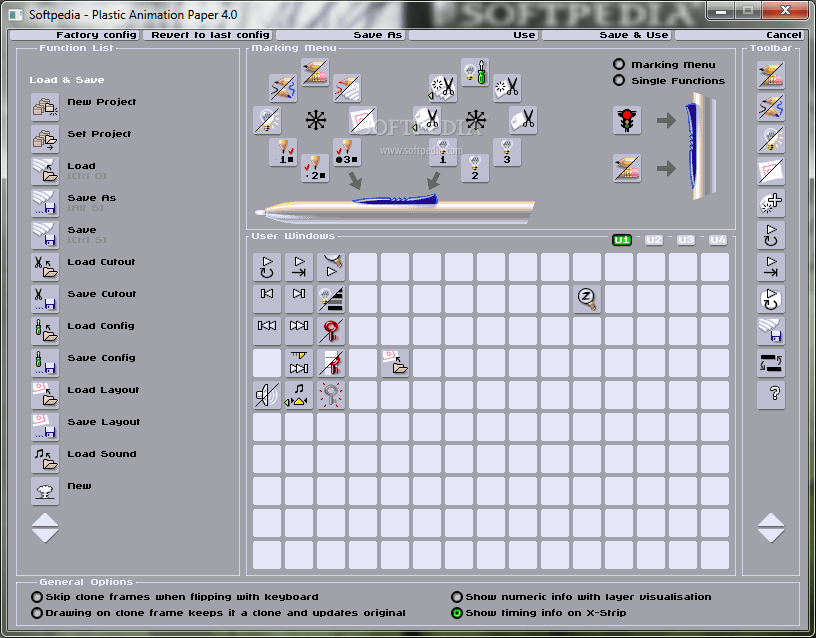Screen dimensions: 816x638
Task: Select the scissors with screwdriver bulb icon
Action: (475, 72)
